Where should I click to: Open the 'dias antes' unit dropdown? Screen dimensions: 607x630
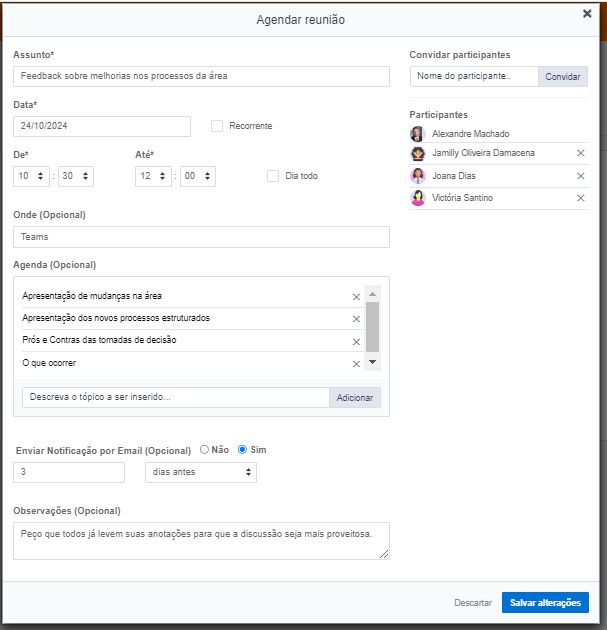point(200,472)
